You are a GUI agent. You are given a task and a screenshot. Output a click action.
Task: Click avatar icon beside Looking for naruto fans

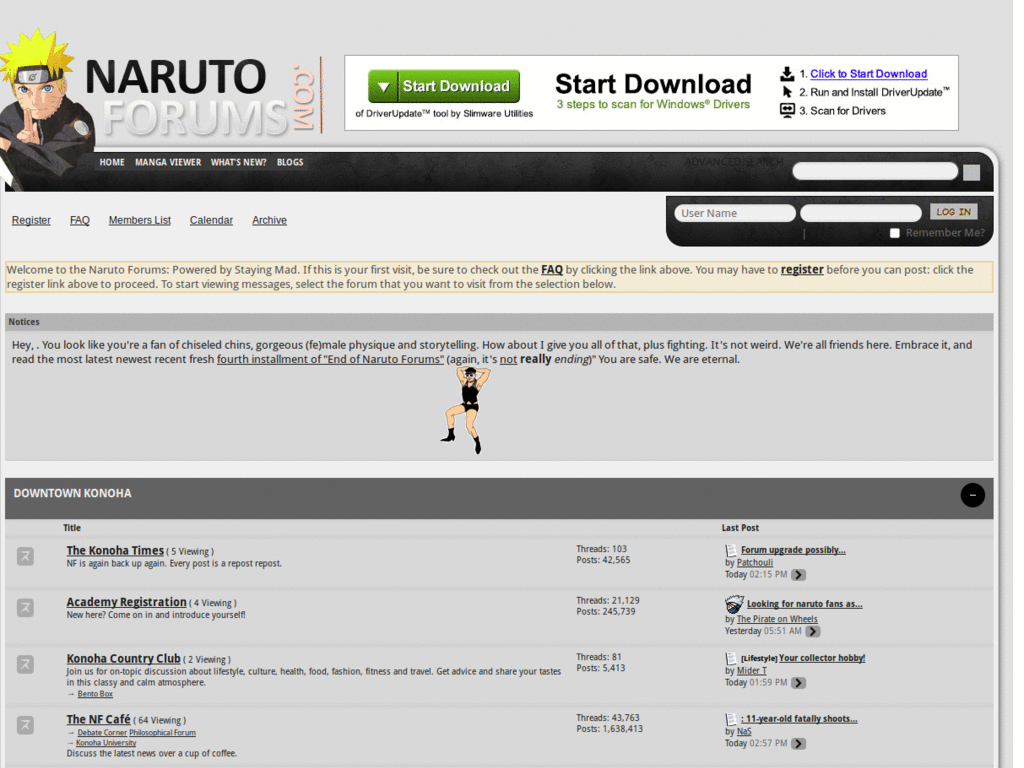(734, 604)
